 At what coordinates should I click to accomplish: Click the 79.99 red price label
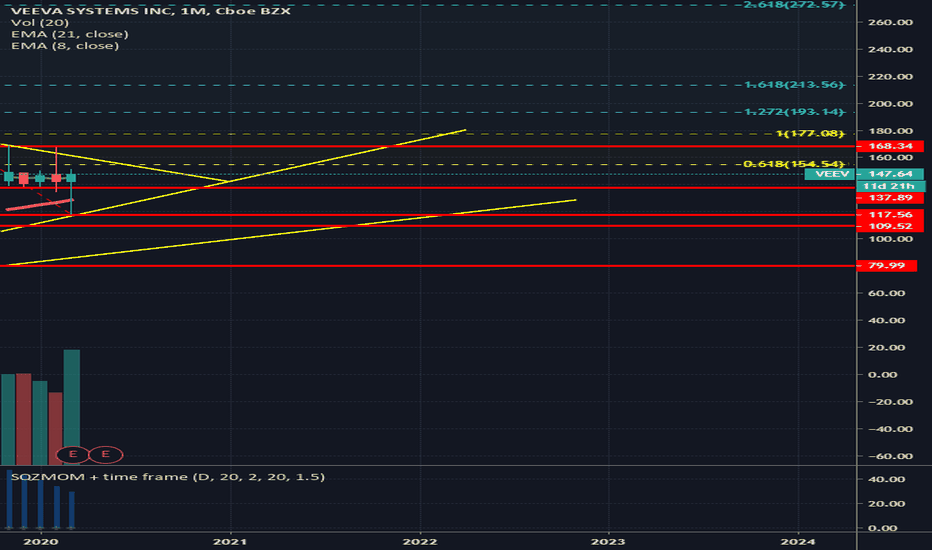click(887, 265)
